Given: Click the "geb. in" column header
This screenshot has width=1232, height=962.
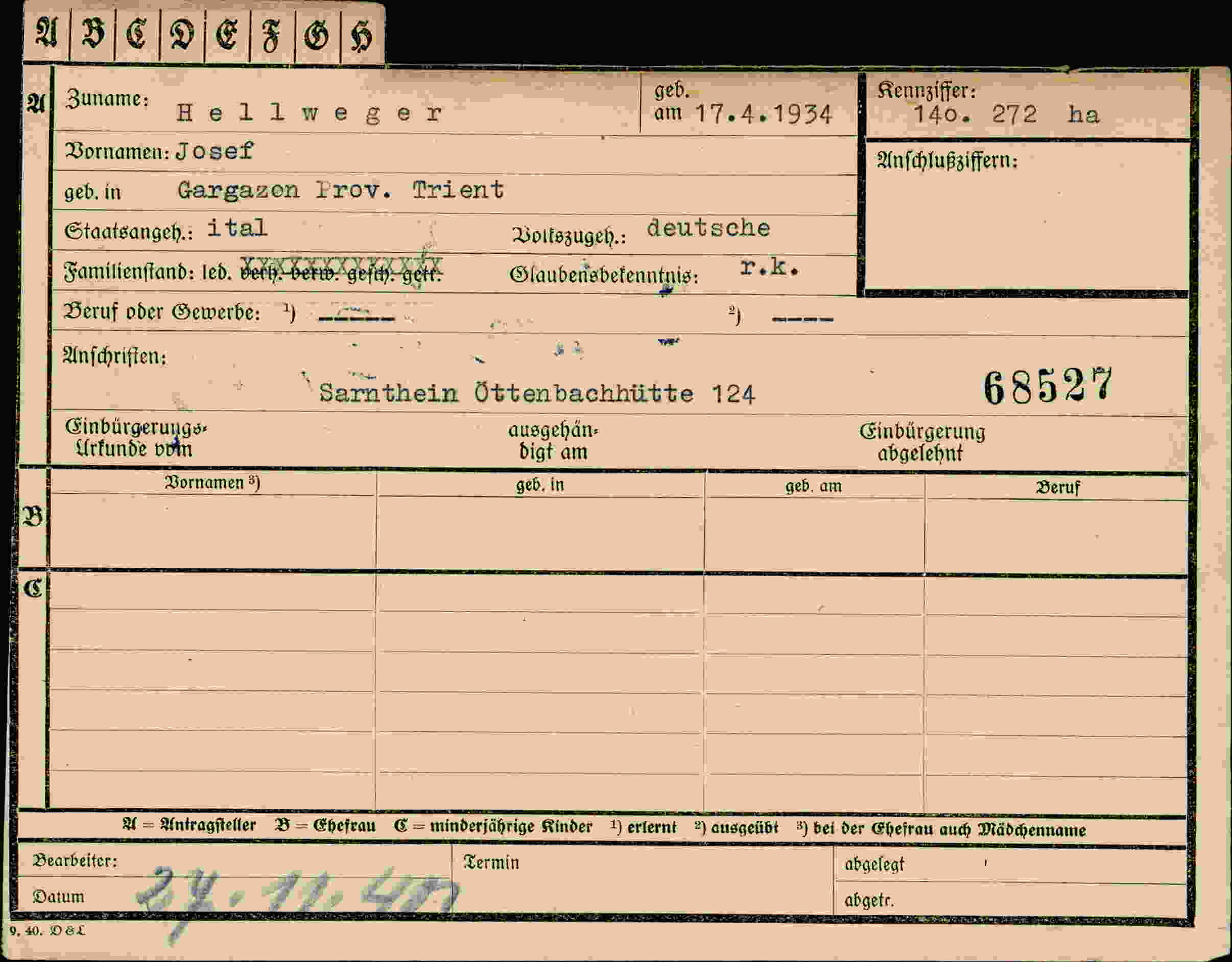Looking at the screenshot, I should coord(540,485).
